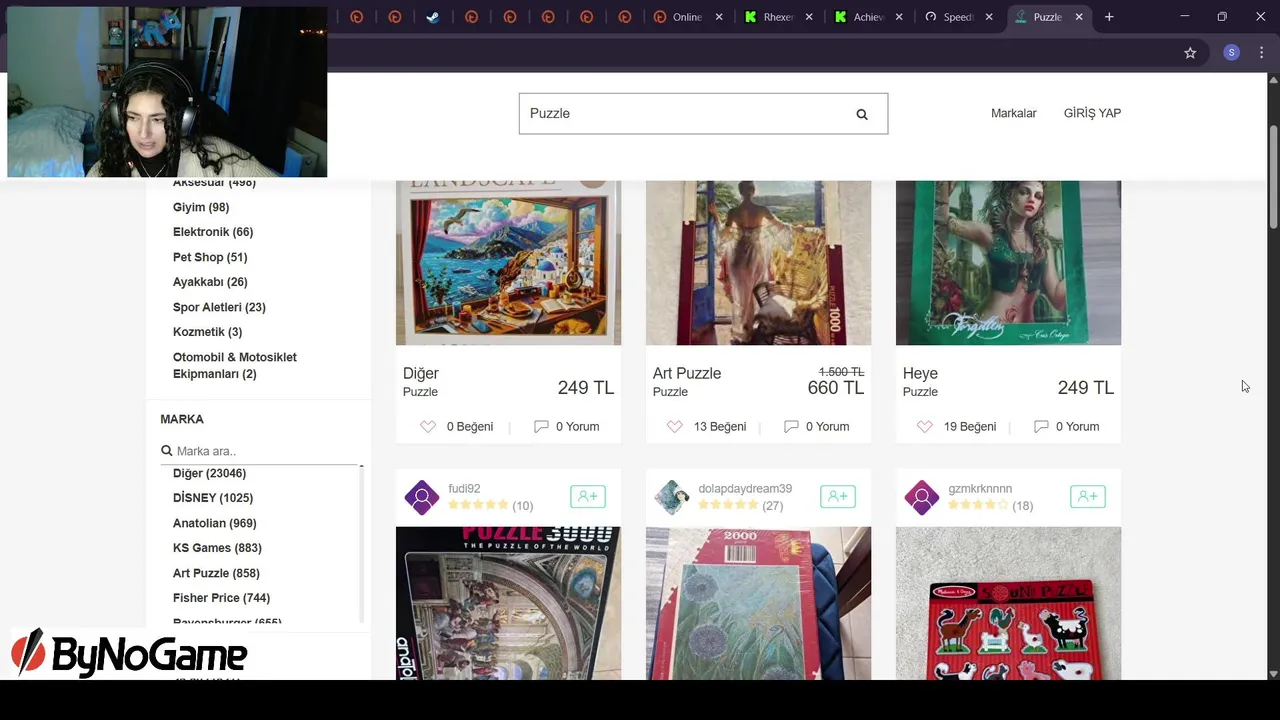
Task: Filter by Giyim (98) category
Action: (201, 207)
